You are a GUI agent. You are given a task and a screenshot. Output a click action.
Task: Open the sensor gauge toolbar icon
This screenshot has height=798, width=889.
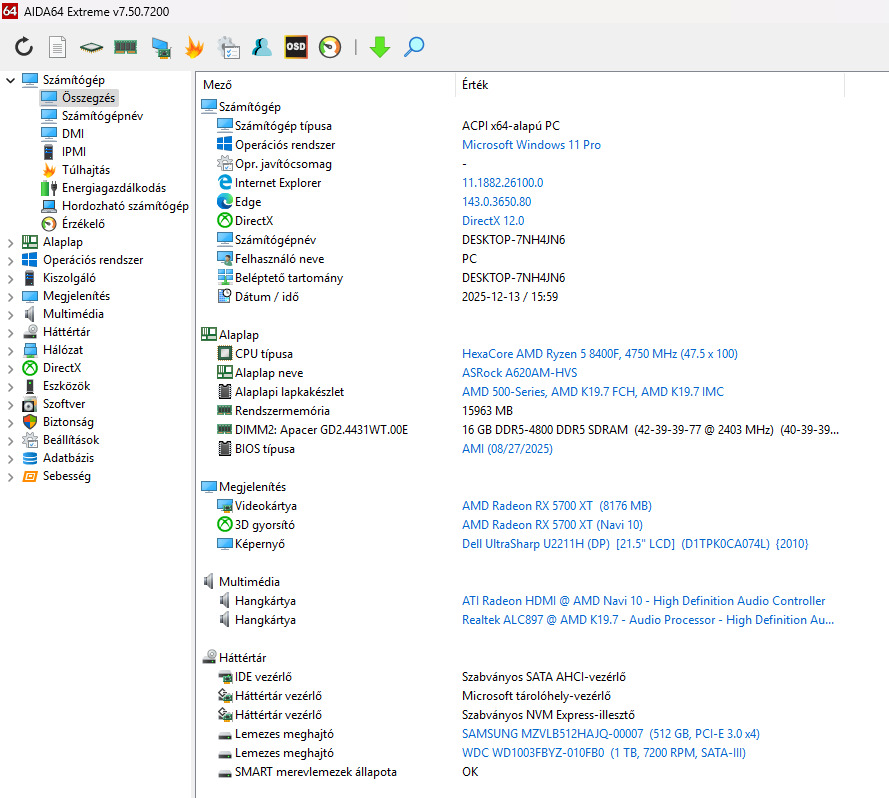click(x=330, y=47)
